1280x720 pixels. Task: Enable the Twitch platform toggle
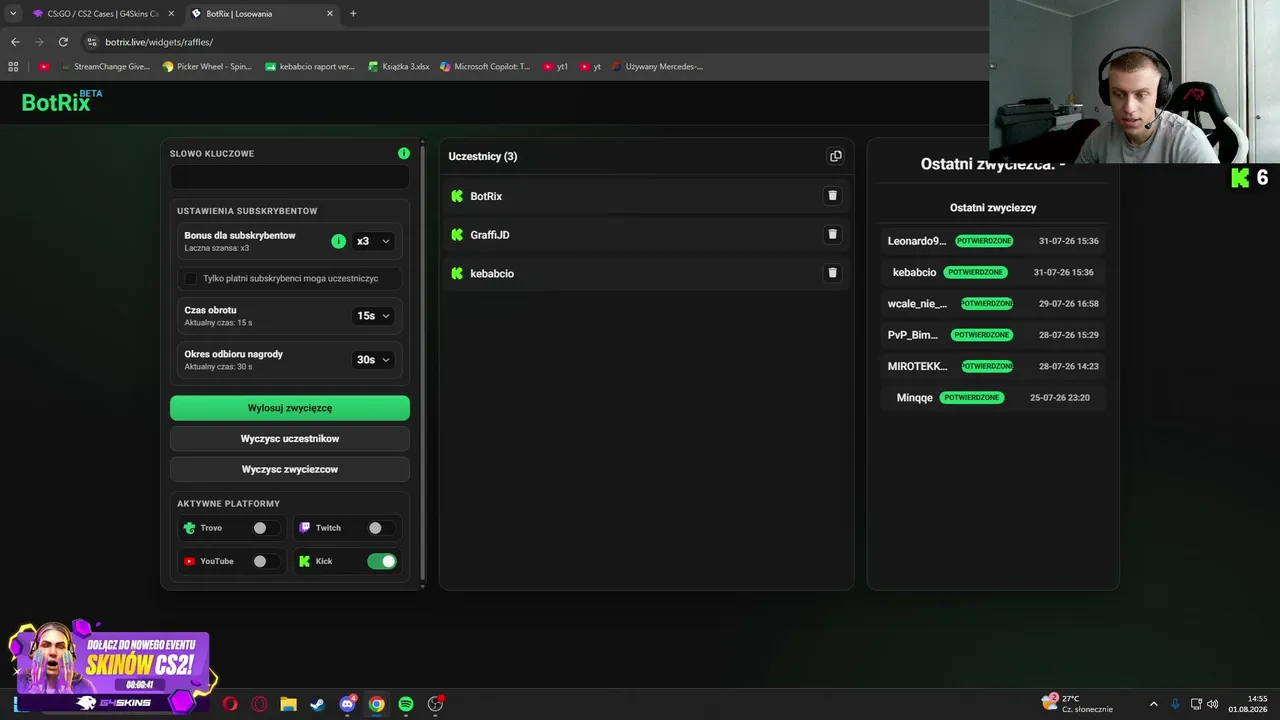[x=382, y=528]
